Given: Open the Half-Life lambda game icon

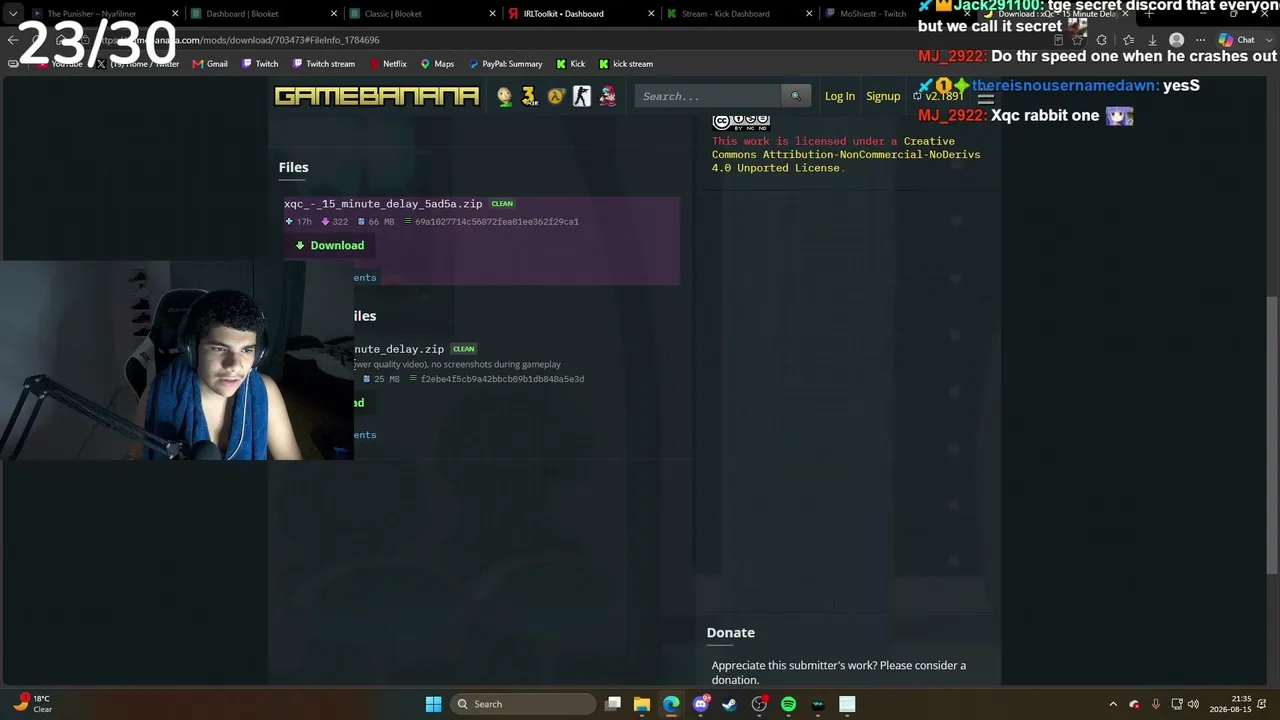Looking at the screenshot, I should point(556,96).
